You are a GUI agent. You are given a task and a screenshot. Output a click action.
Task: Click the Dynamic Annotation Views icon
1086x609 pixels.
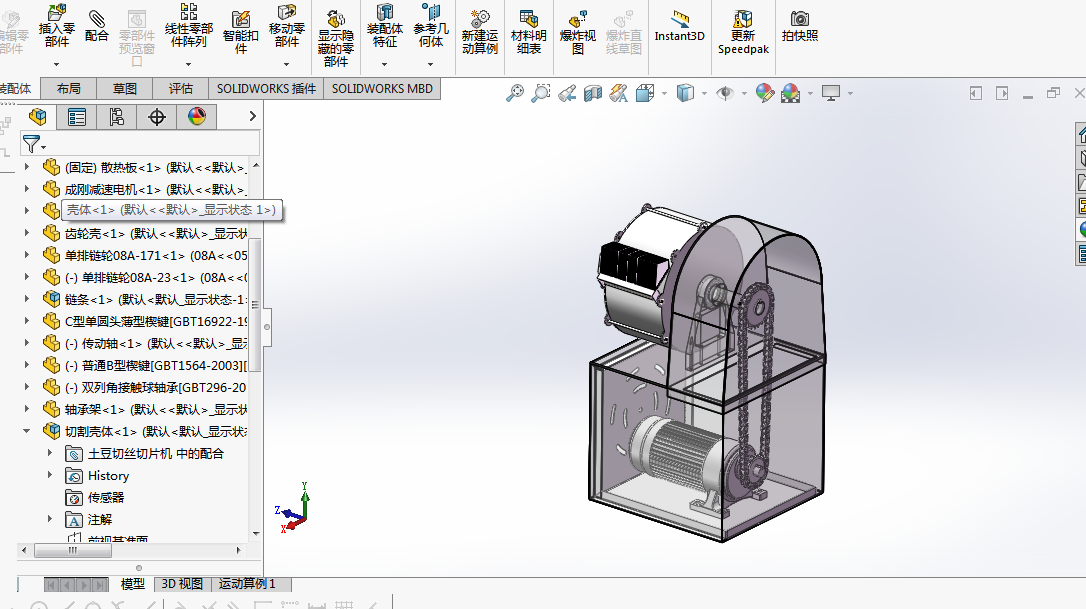[618, 93]
